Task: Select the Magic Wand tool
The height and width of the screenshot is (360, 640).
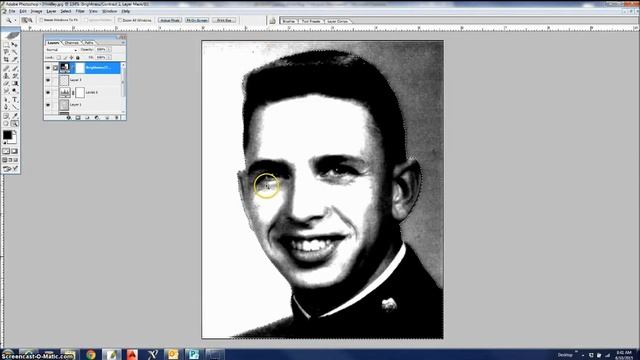Action: tap(14, 52)
